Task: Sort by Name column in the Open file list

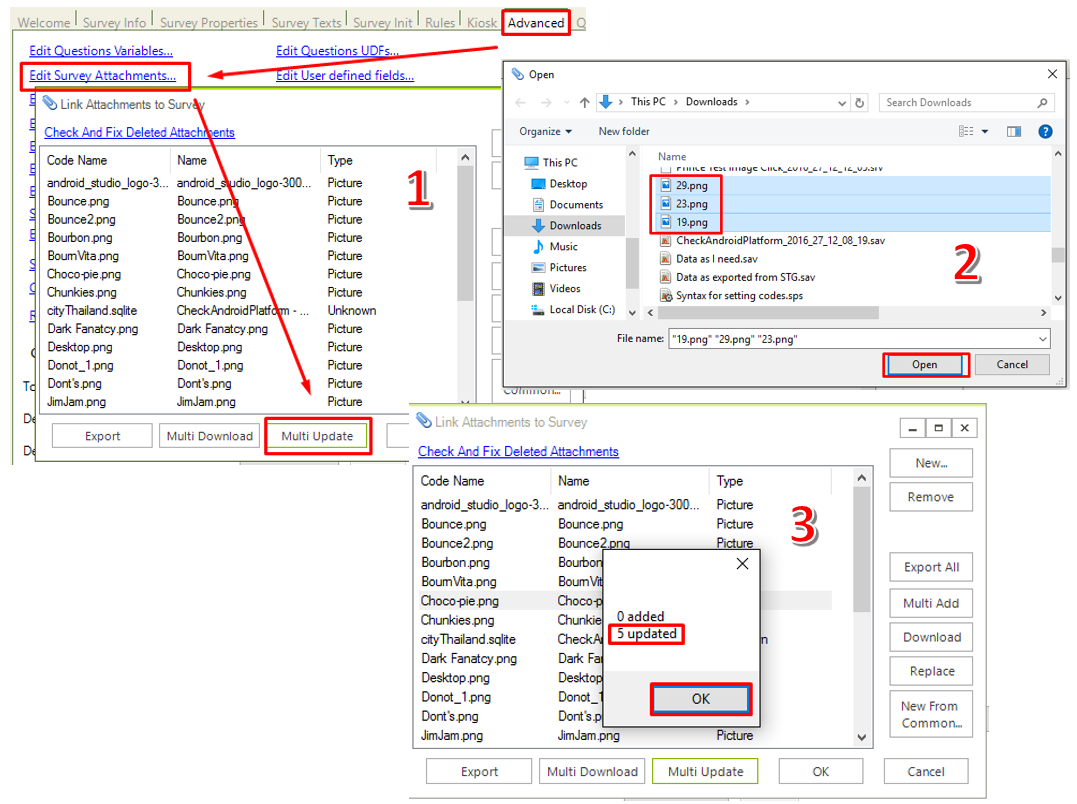Action: point(672,157)
